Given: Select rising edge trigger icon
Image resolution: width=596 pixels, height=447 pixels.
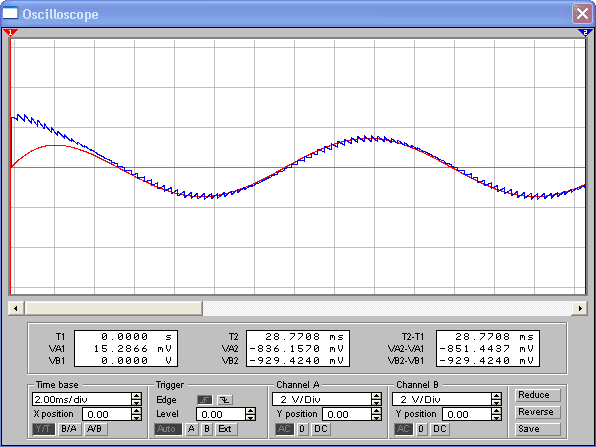Looking at the screenshot, I should pos(205,400).
